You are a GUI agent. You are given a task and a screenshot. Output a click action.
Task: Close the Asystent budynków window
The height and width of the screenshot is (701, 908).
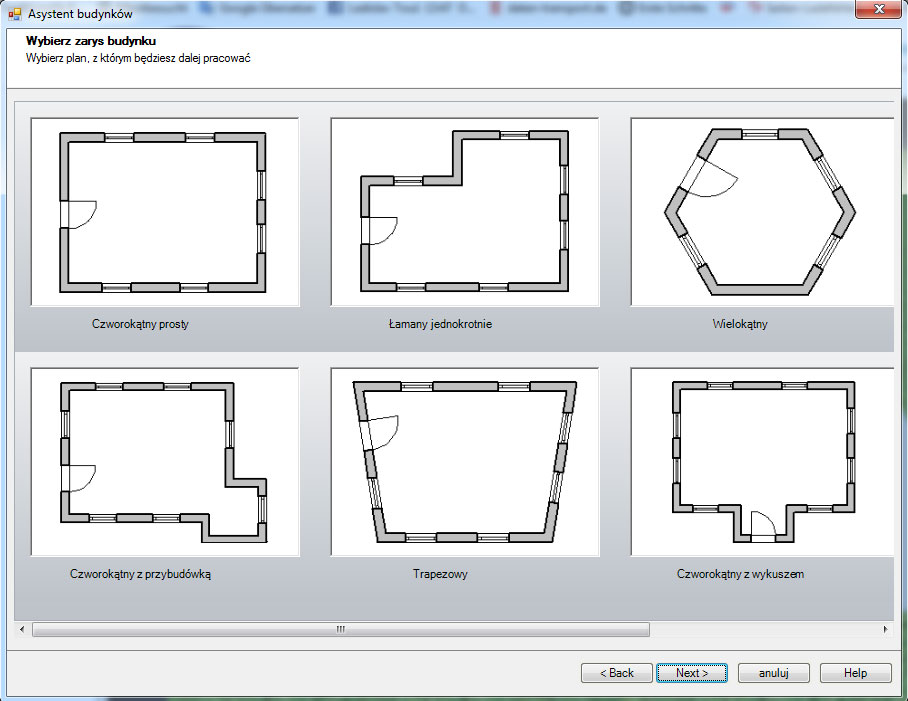(879, 10)
